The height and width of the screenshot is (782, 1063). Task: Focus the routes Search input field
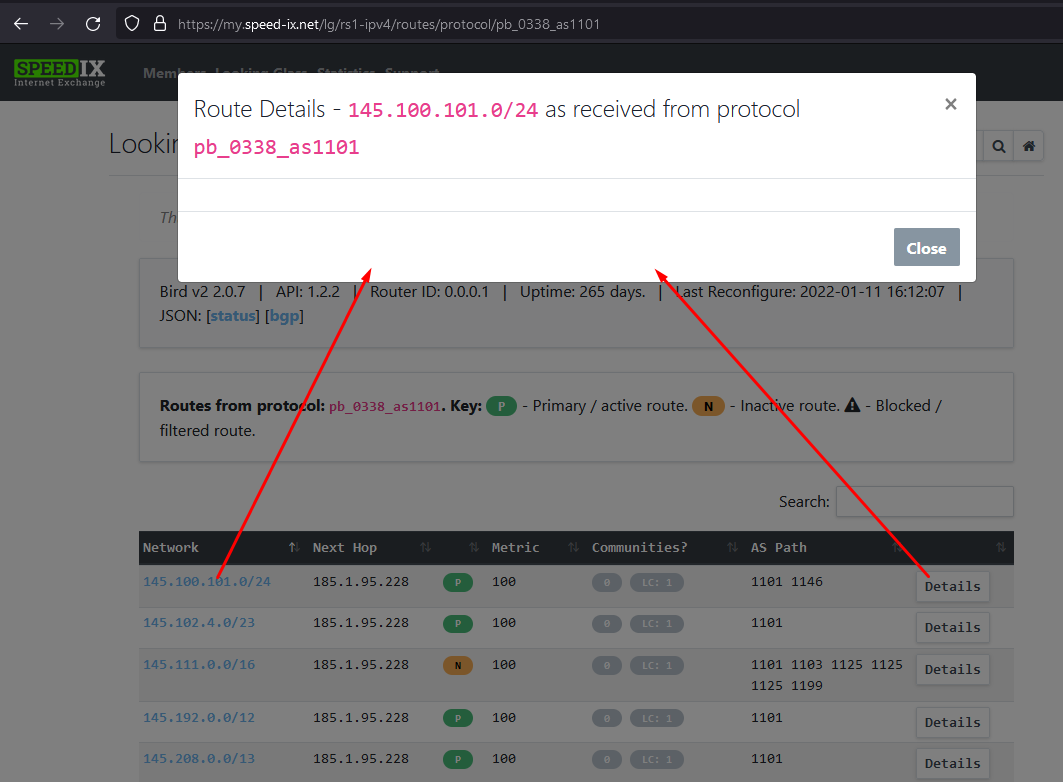pos(925,501)
